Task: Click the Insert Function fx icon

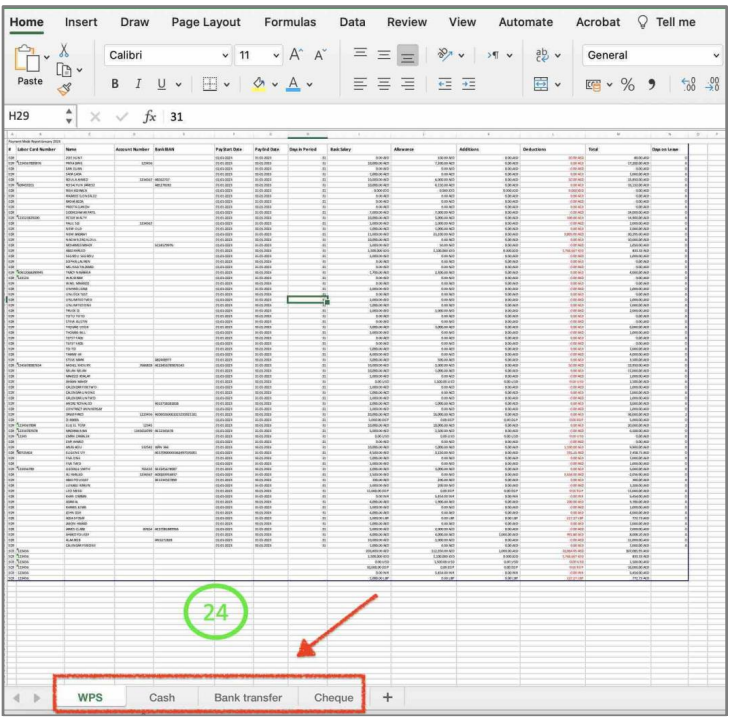Action: (x=150, y=117)
